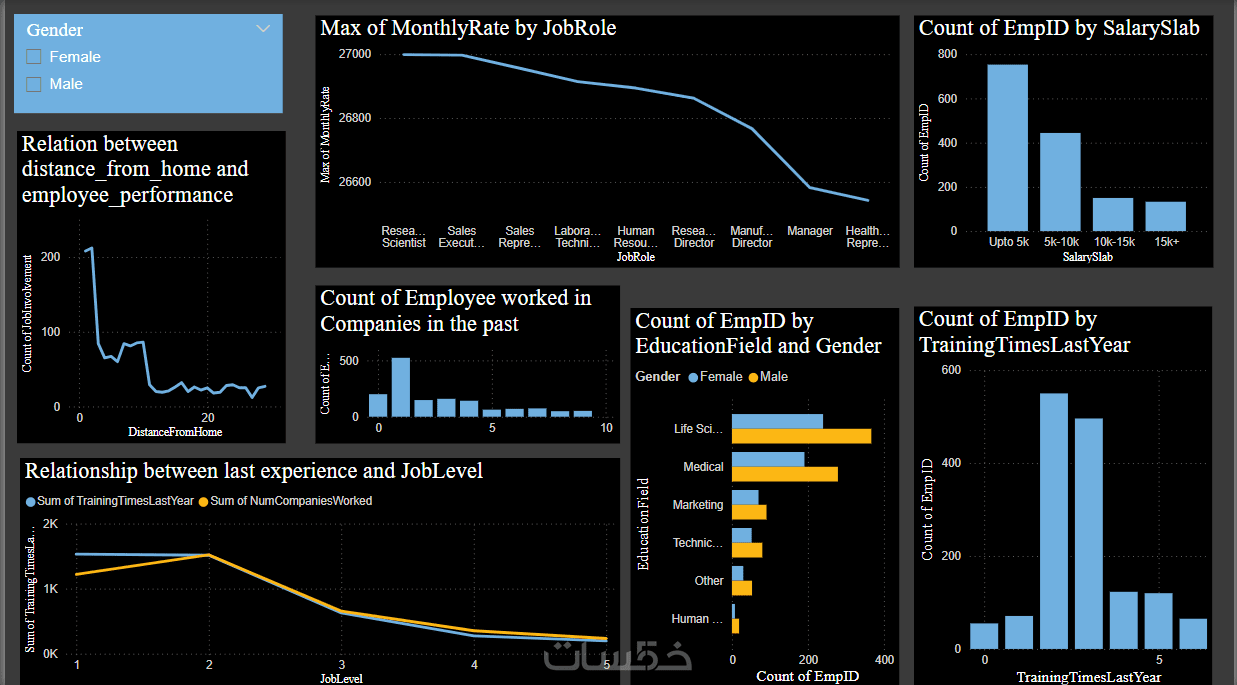This screenshot has height=685, width=1237.
Task: Select Count of EmpID by SalarySlab title
Action: coord(1059,28)
